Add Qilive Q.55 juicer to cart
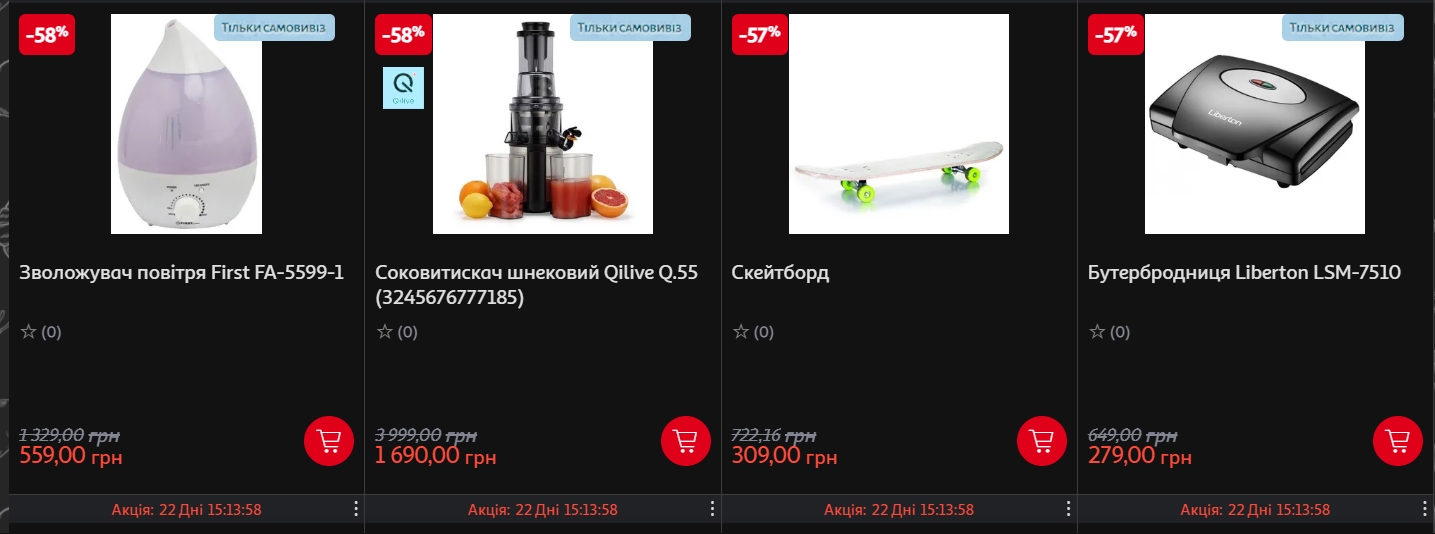 pyautogui.click(x=685, y=440)
